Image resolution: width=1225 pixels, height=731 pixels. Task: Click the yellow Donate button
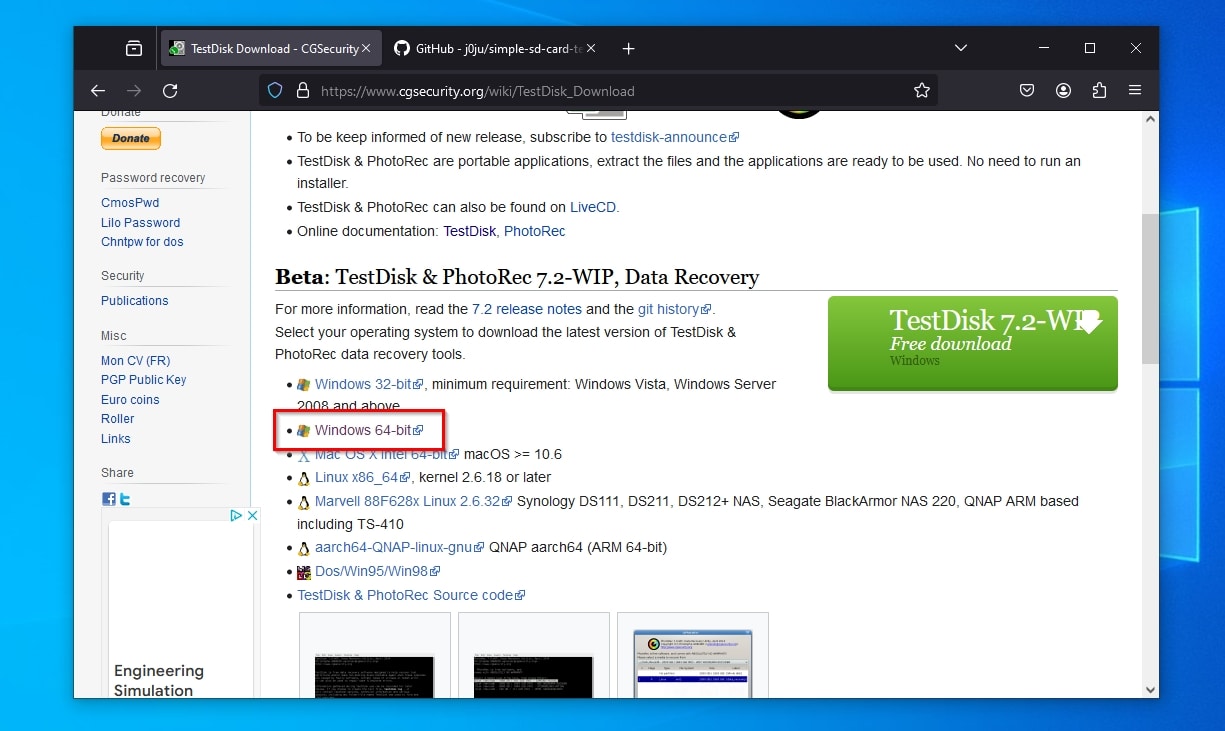point(131,139)
